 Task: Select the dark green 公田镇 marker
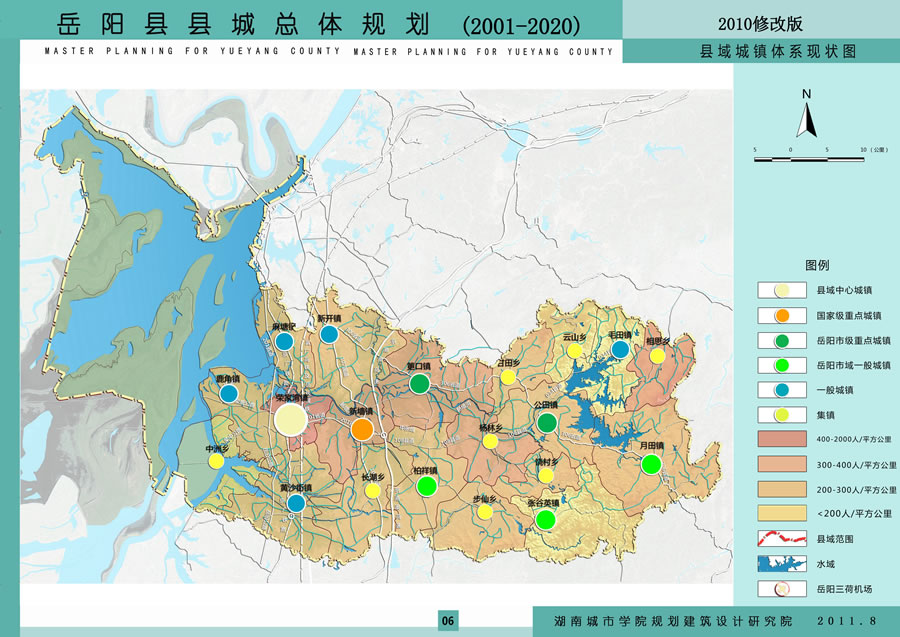click(x=546, y=423)
